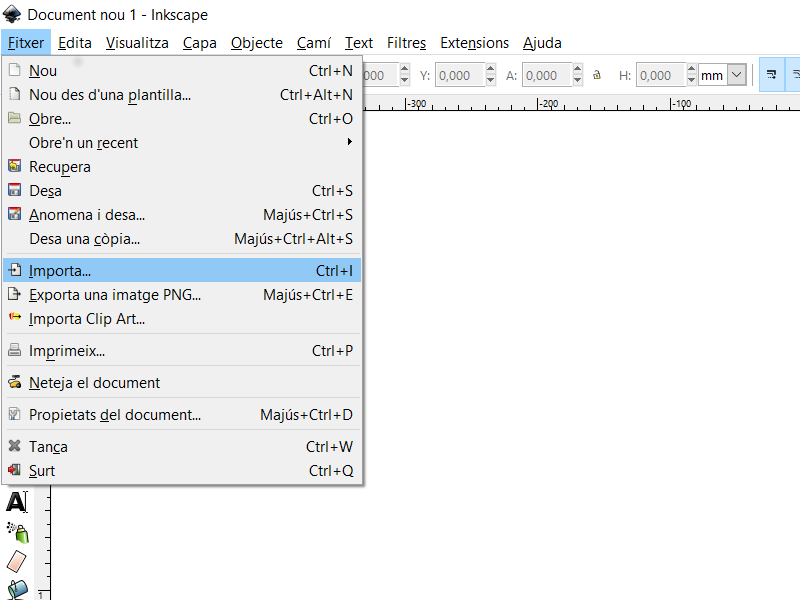Choose Nou des d'una plantilla
Viewport: 800px width, 600px height.
(182, 94)
